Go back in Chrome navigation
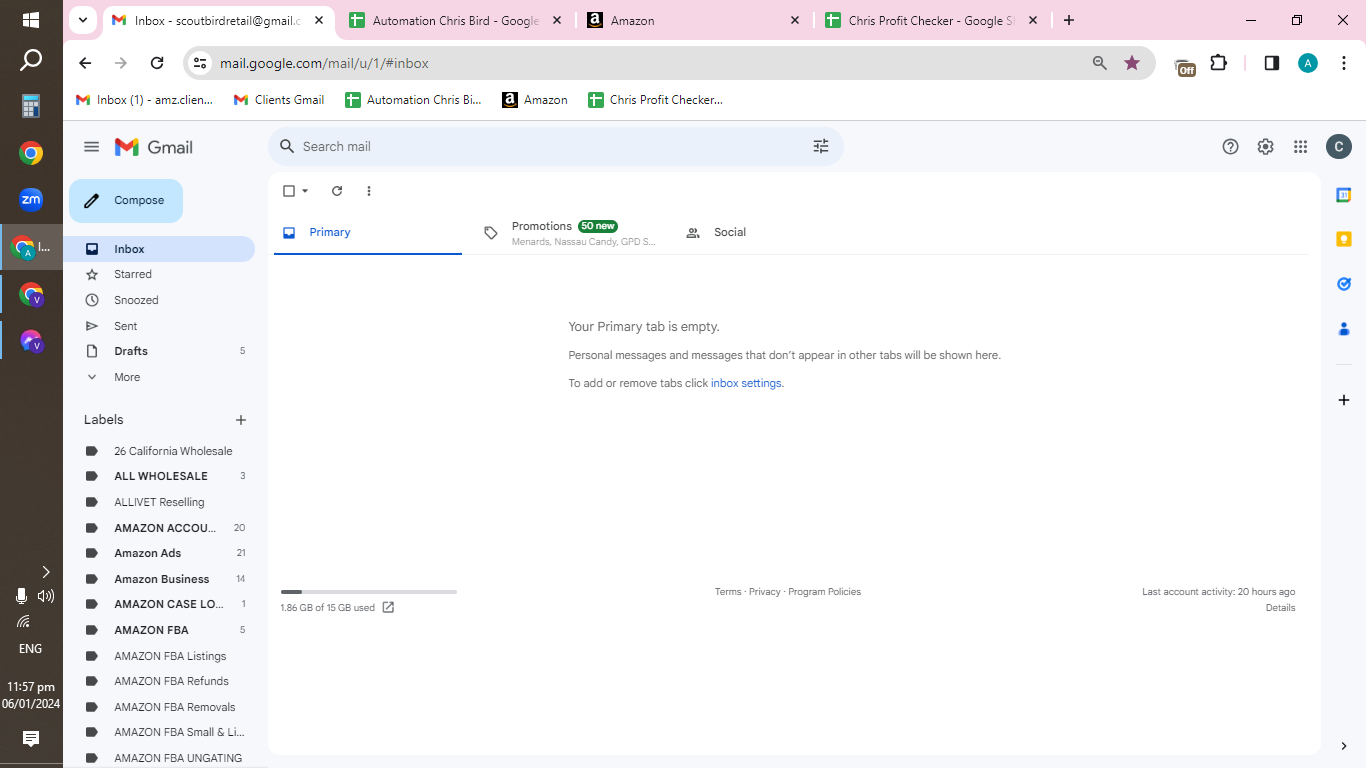 coord(85,63)
